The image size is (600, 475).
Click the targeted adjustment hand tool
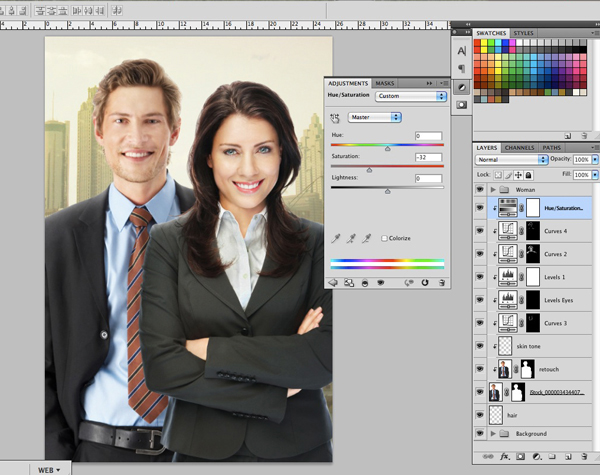click(335, 118)
